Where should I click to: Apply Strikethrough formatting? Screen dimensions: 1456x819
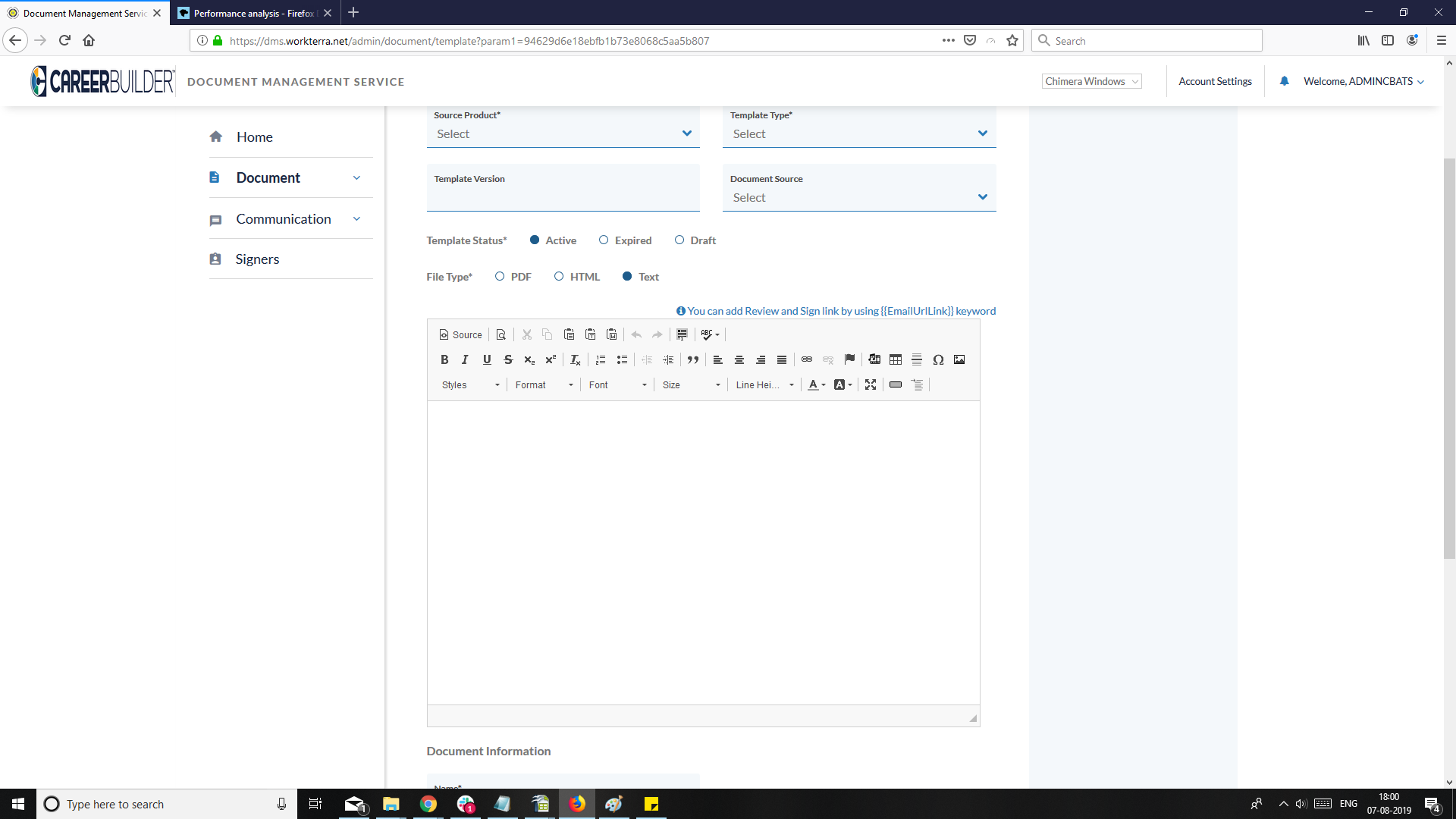tap(508, 360)
